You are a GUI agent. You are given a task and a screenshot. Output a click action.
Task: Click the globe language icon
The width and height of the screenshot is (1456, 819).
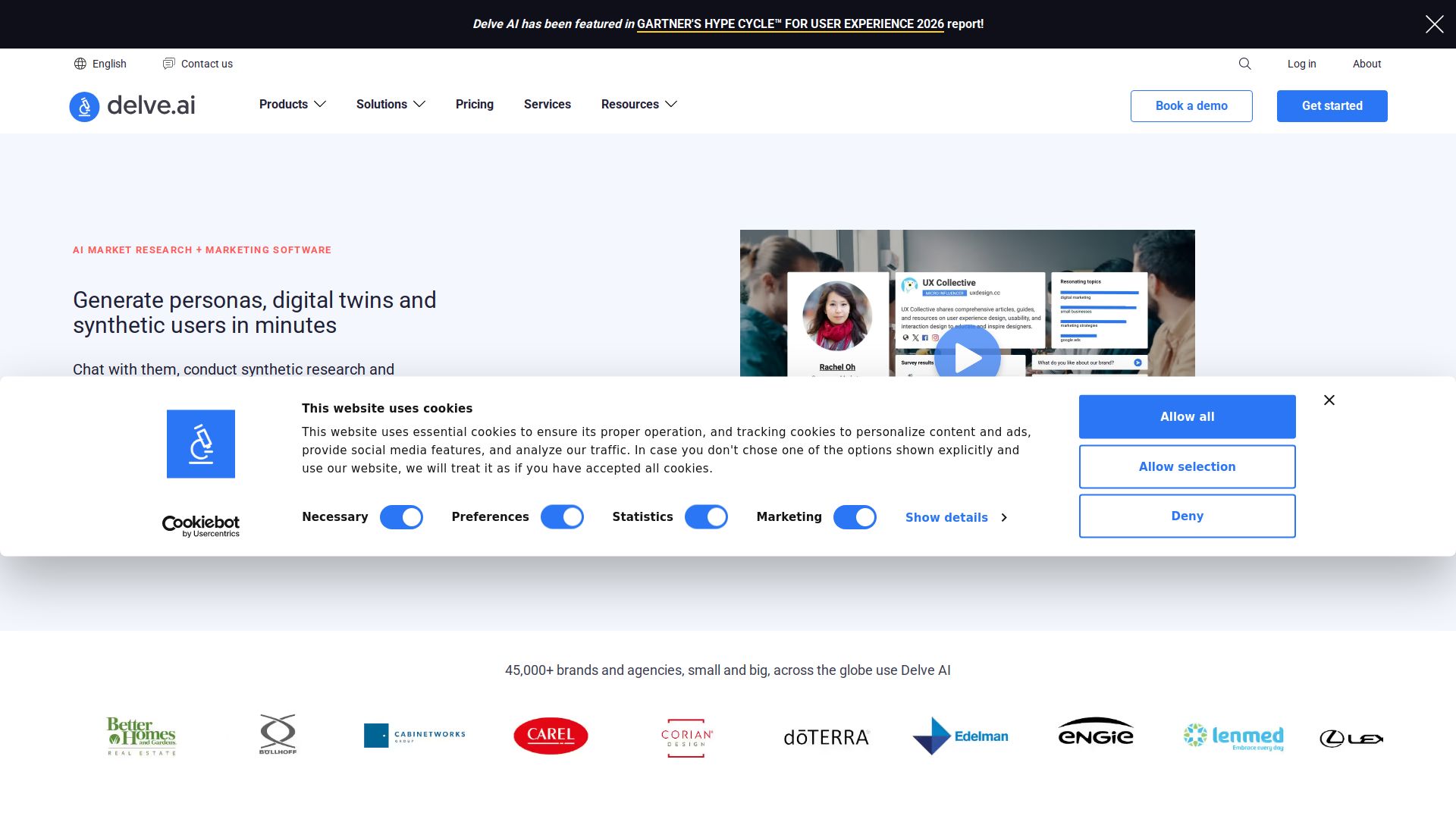pos(80,64)
